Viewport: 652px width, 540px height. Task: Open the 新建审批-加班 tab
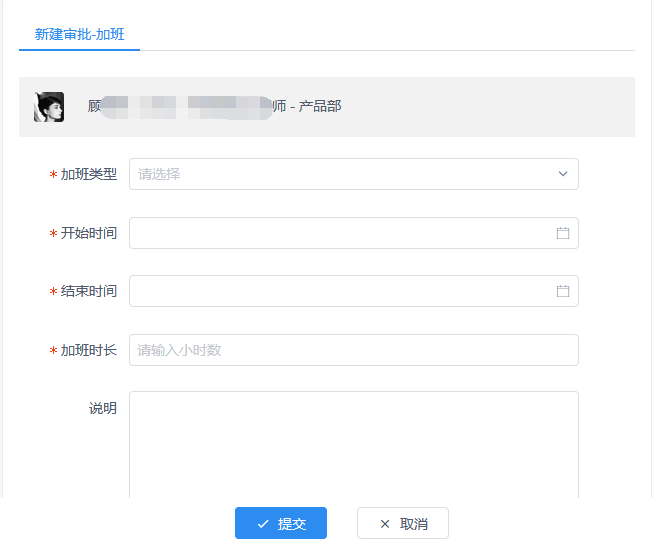pyautogui.click(x=79, y=34)
